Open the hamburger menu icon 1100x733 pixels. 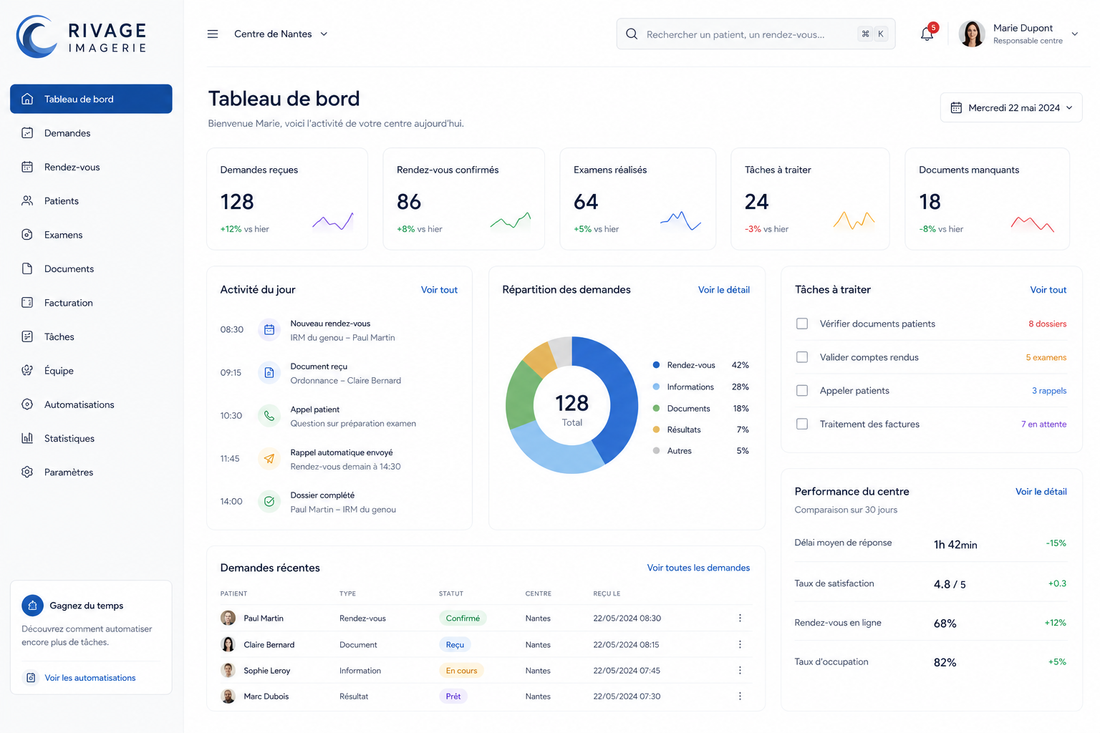(x=213, y=34)
